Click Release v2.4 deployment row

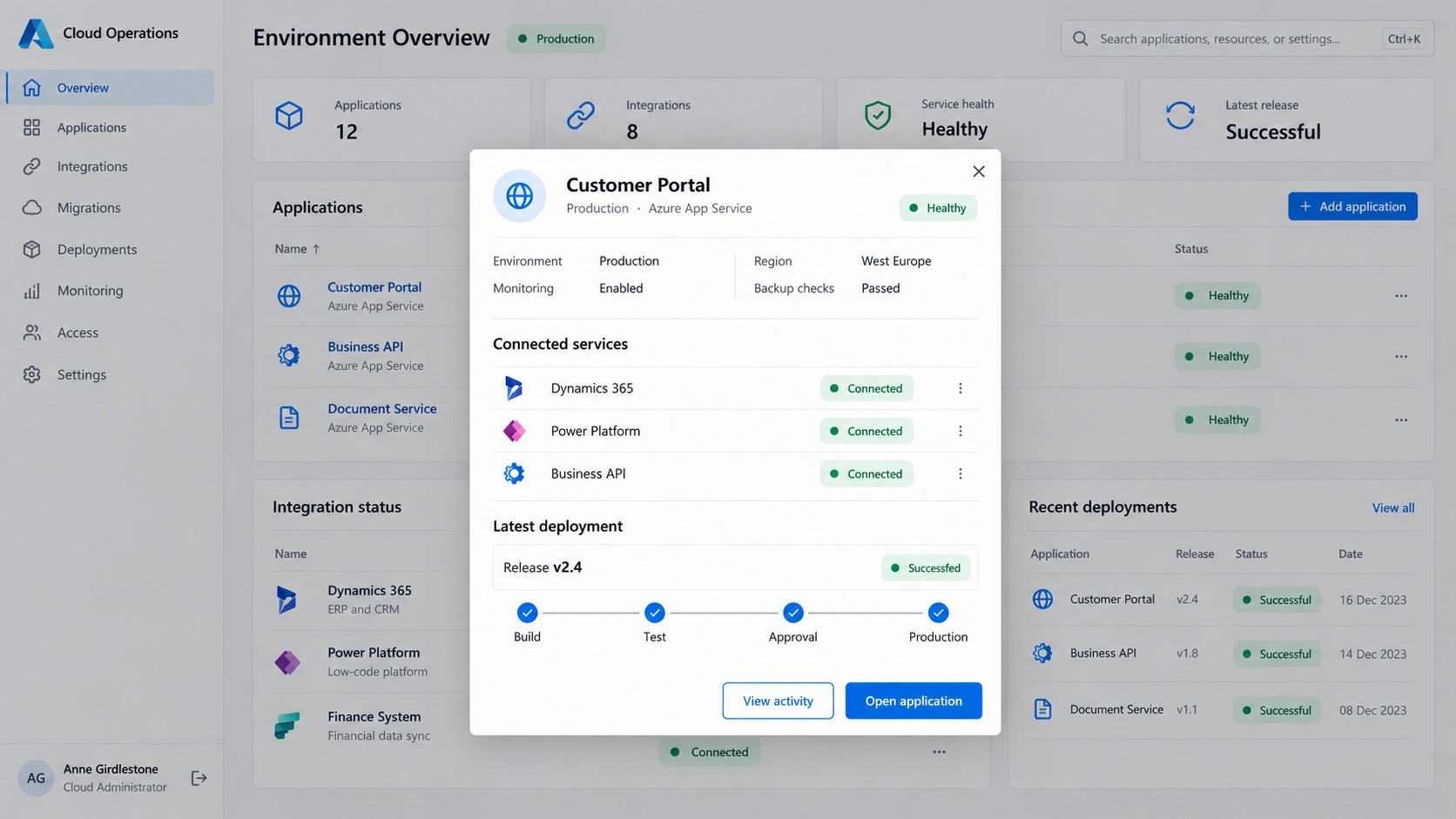[735, 567]
